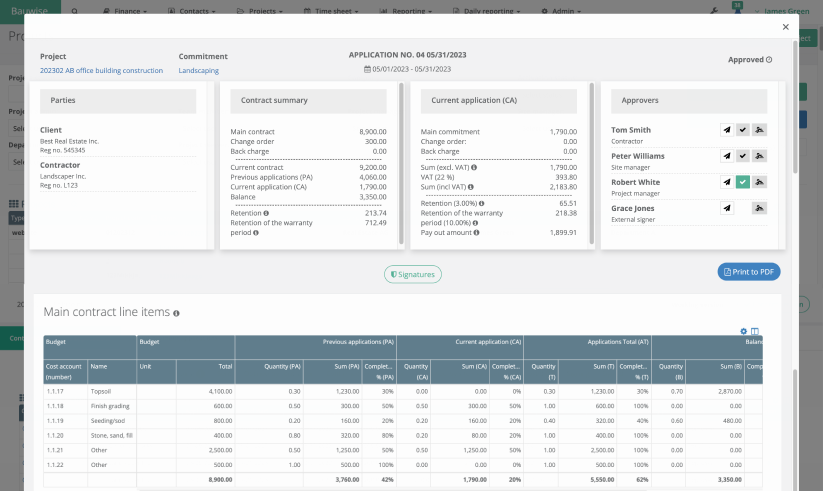Screen dimensions: 823x491
Task: Toggle approval checkmark for Peter Williams
Action: [742, 156]
